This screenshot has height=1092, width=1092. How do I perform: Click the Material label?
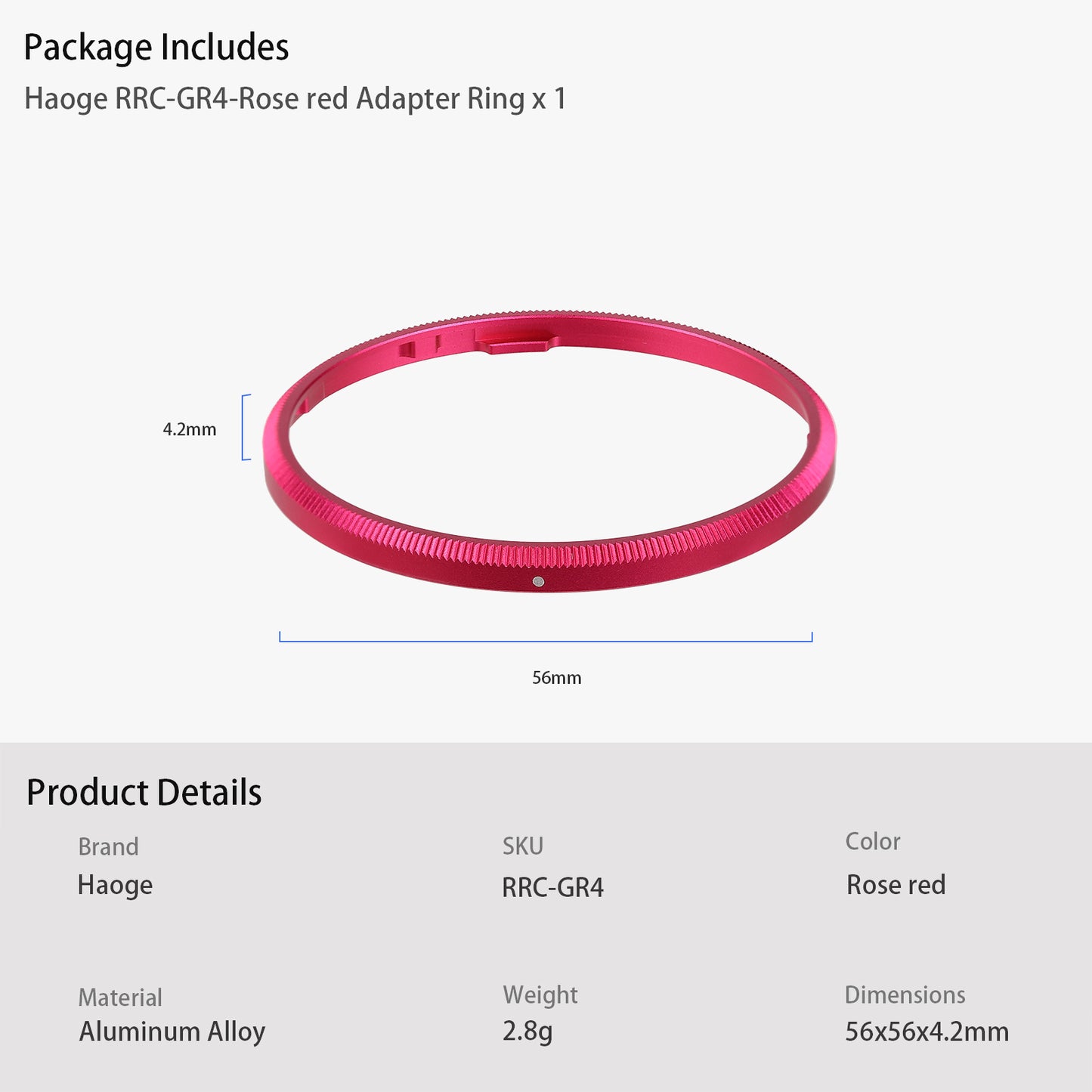coord(120,998)
